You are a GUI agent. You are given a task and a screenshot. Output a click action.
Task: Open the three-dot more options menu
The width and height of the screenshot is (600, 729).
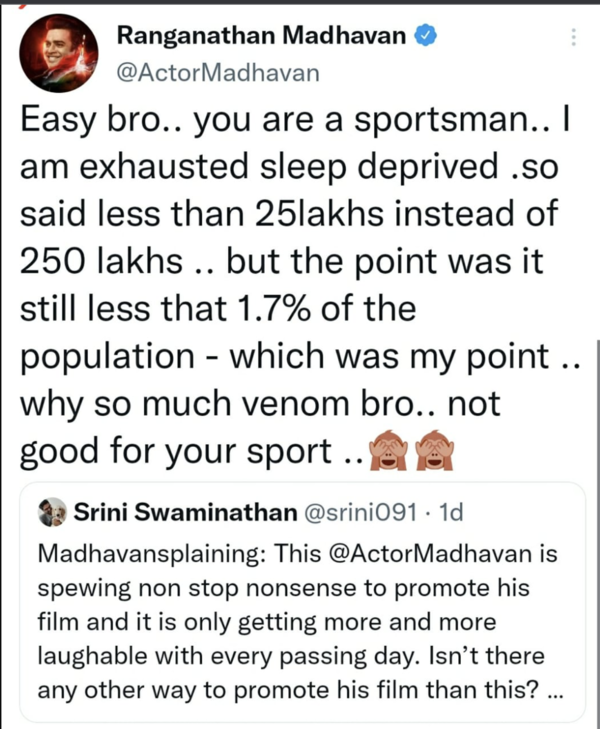[573, 38]
